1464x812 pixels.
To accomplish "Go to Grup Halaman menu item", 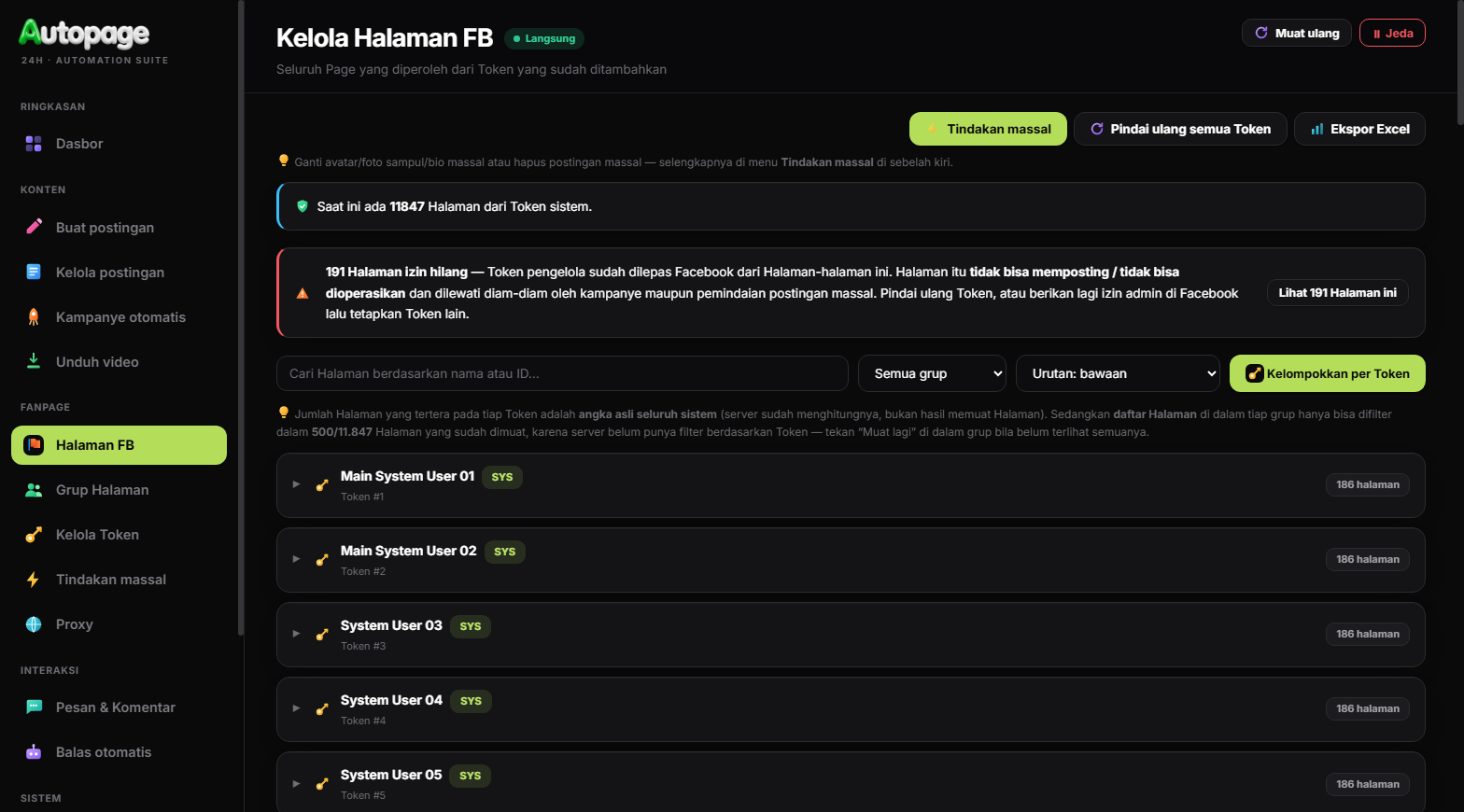I will (119, 490).
